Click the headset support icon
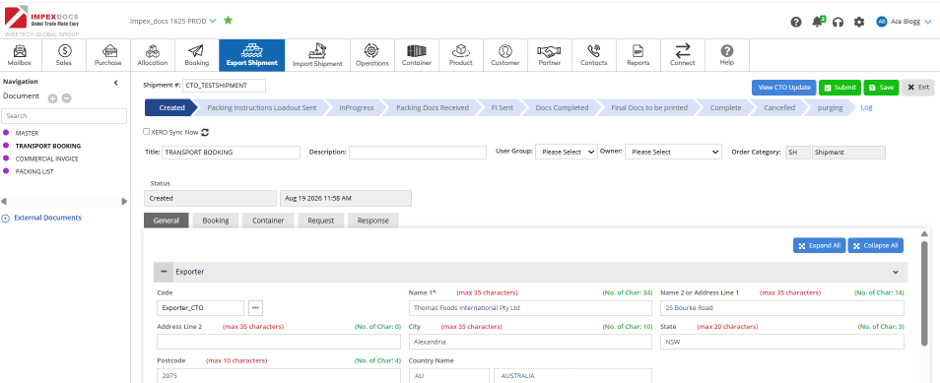The width and height of the screenshot is (940, 383). [838, 22]
